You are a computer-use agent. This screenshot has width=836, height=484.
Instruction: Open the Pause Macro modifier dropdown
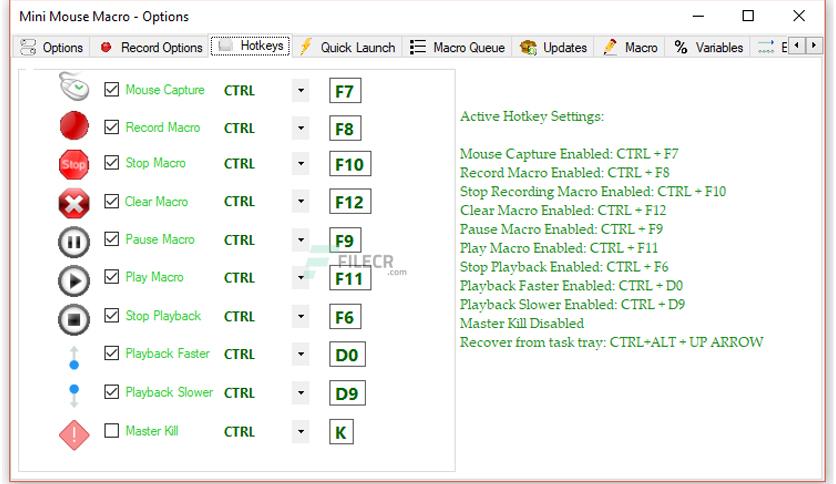click(x=301, y=240)
